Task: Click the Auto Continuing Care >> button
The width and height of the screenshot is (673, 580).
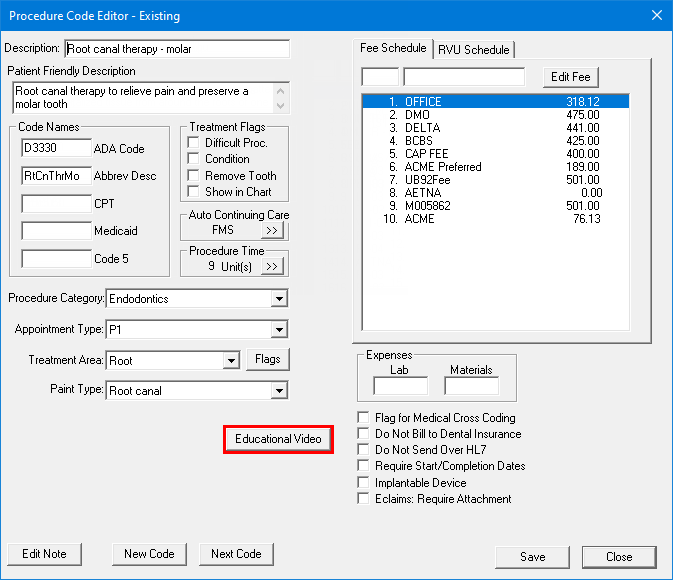Action: coord(272,231)
